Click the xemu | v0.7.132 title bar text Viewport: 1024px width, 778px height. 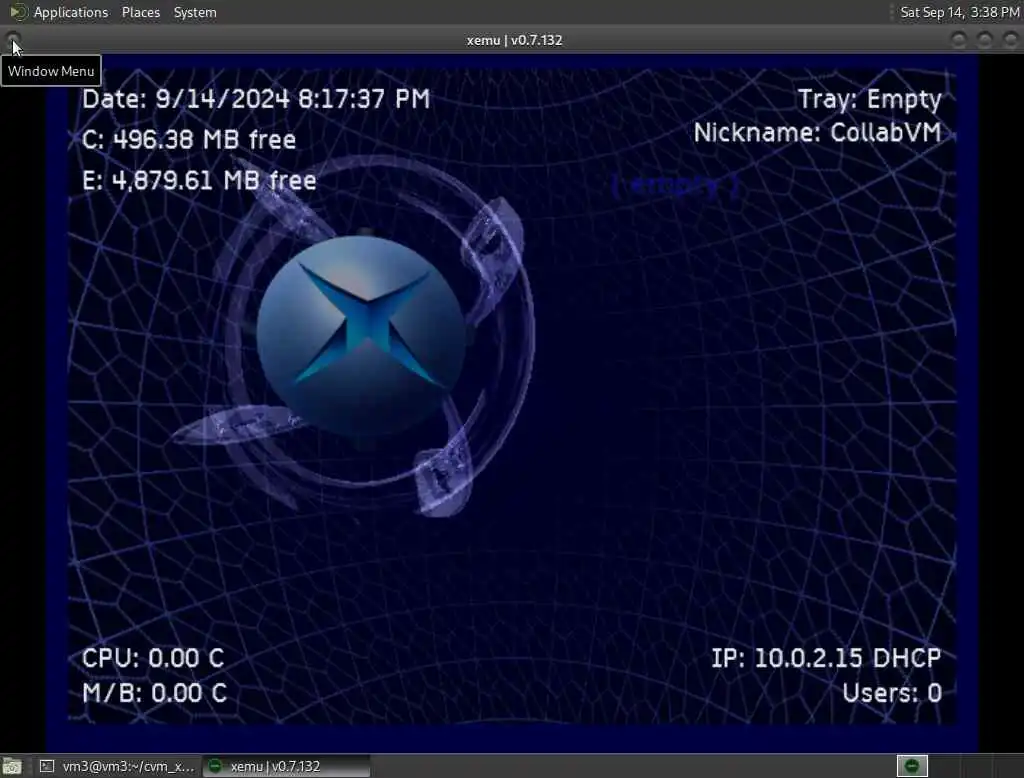(514, 40)
